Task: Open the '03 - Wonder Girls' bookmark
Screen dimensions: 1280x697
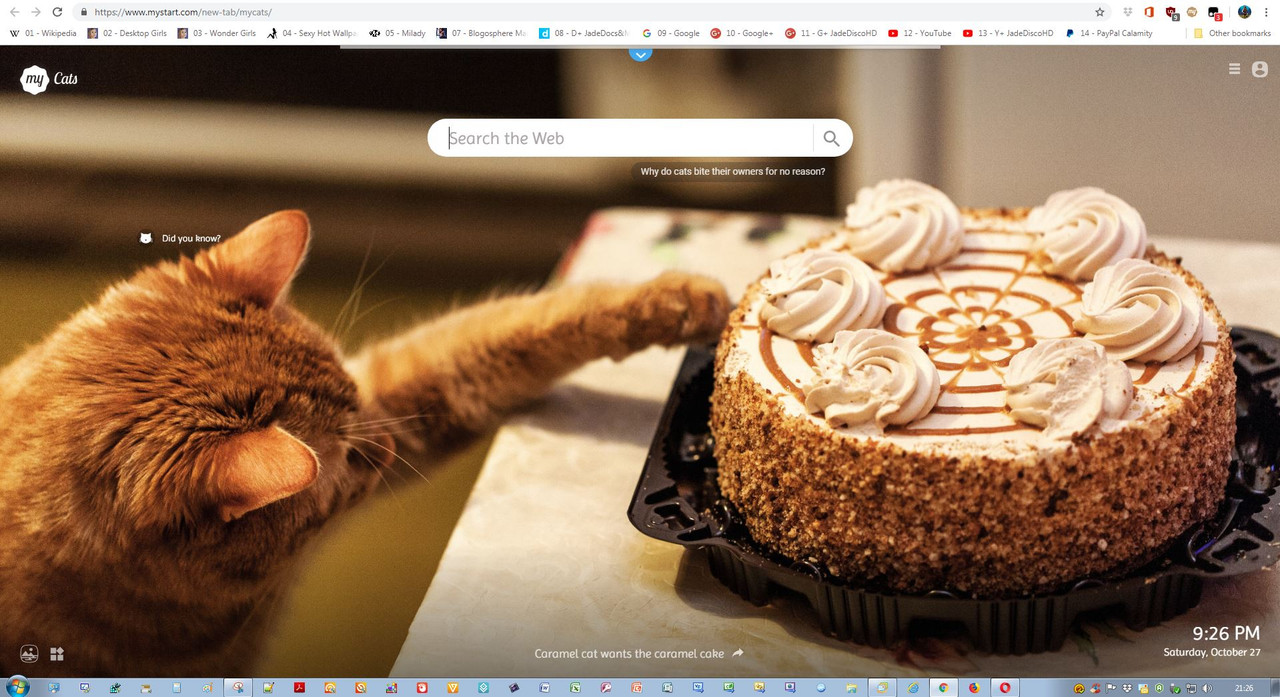Action: (216, 33)
